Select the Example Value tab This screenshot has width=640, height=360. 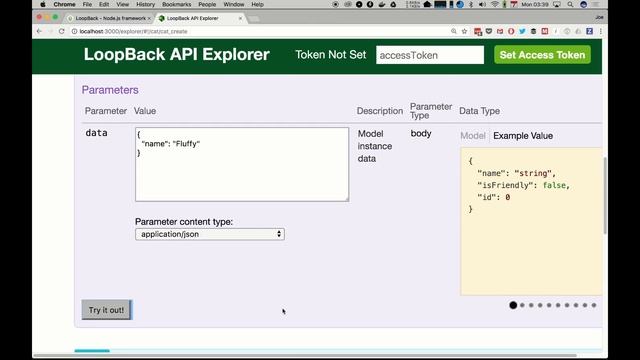click(x=523, y=136)
